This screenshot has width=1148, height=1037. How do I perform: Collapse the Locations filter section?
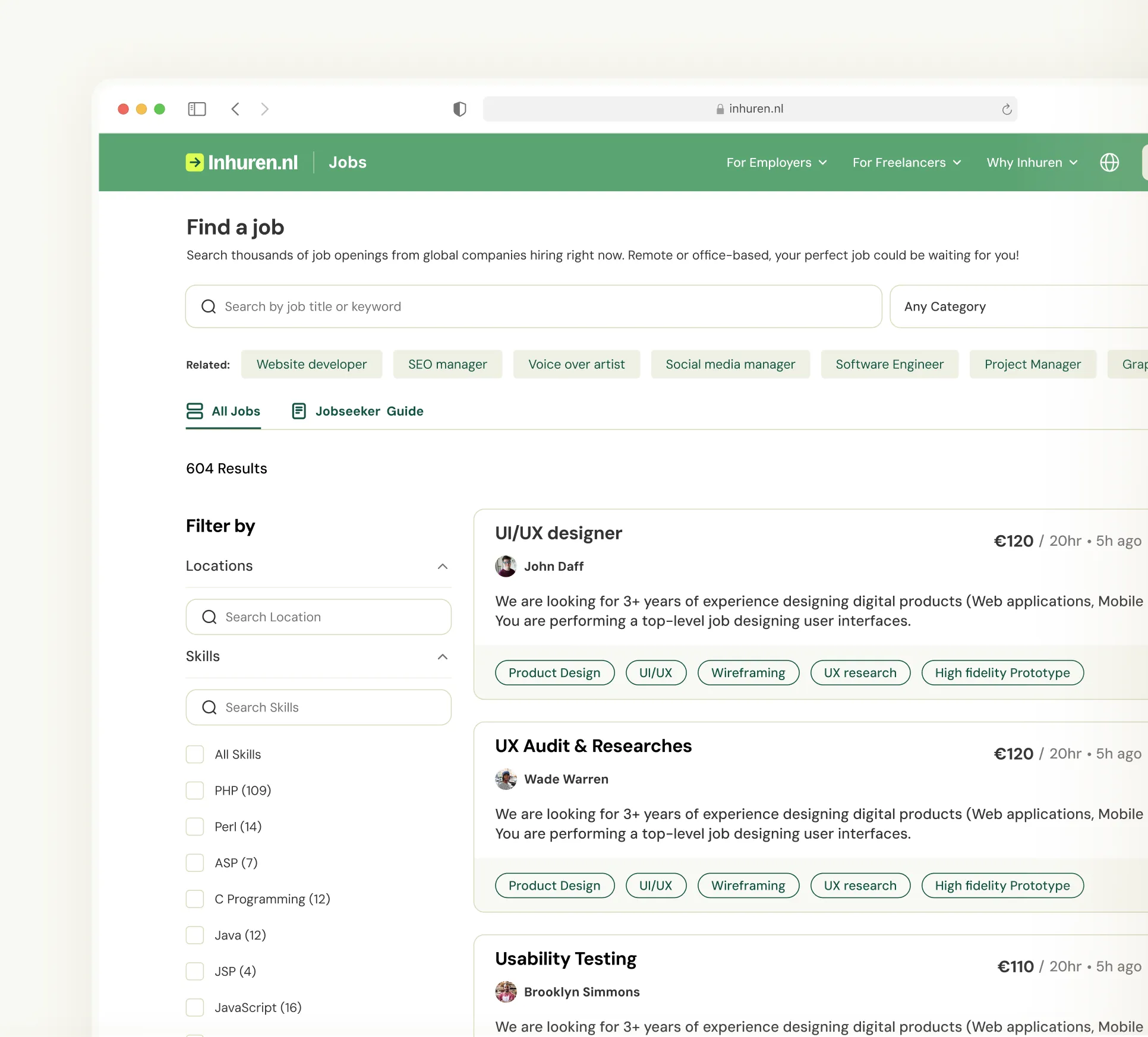pyautogui.click(x=442, y=566)
